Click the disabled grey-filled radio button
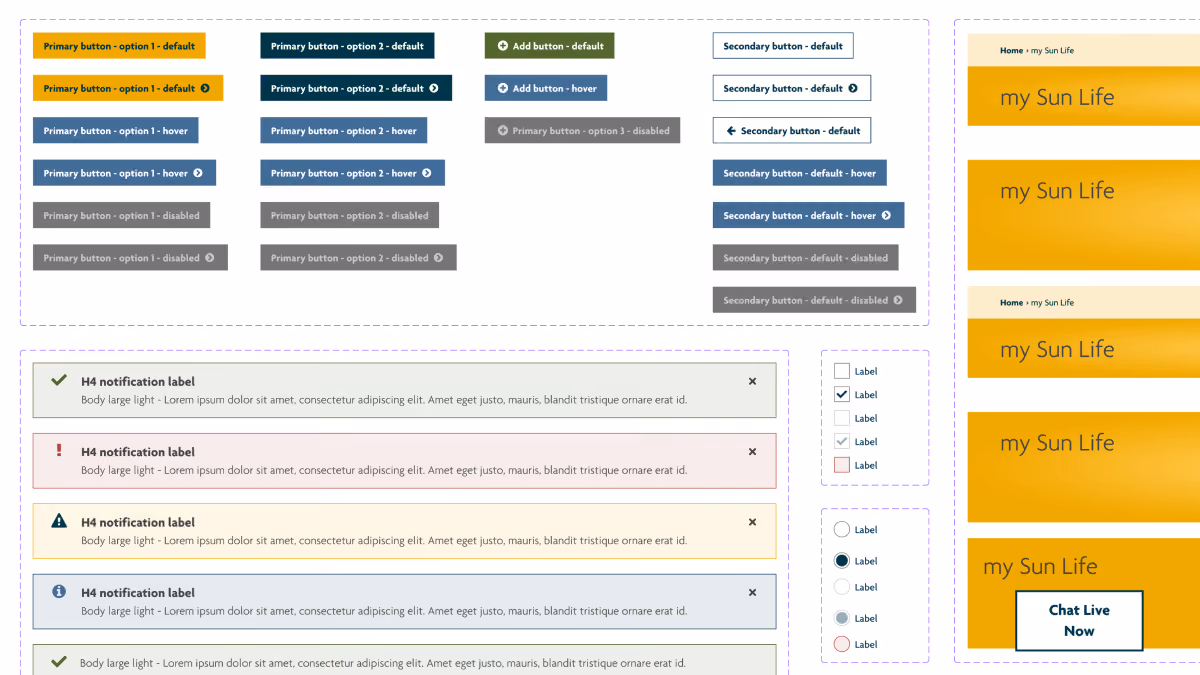This screenshot has height=675, width=1200. [842, 618]
